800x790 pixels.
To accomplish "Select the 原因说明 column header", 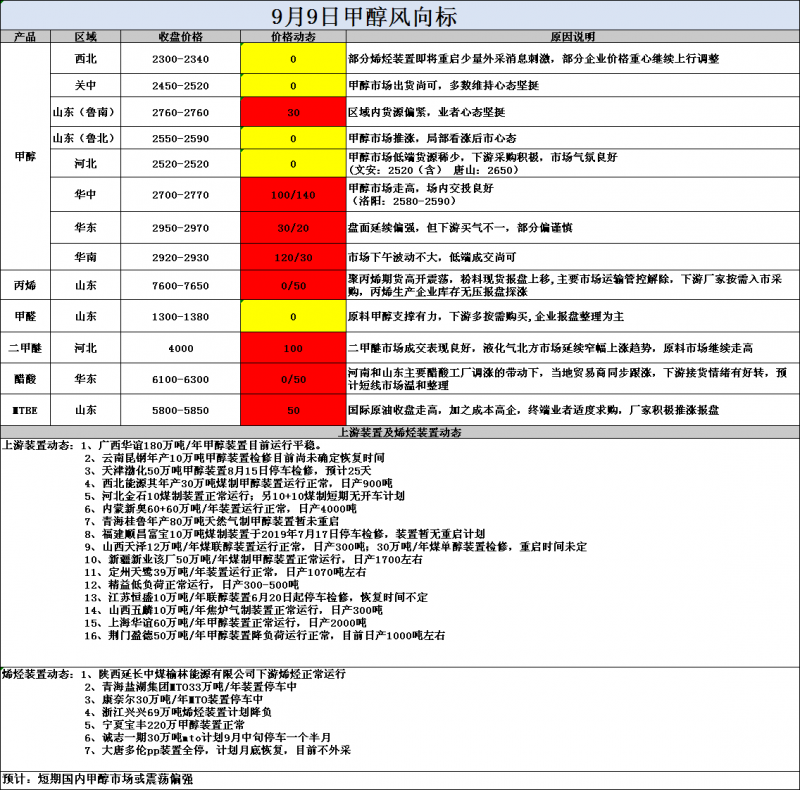I will 572,36.
